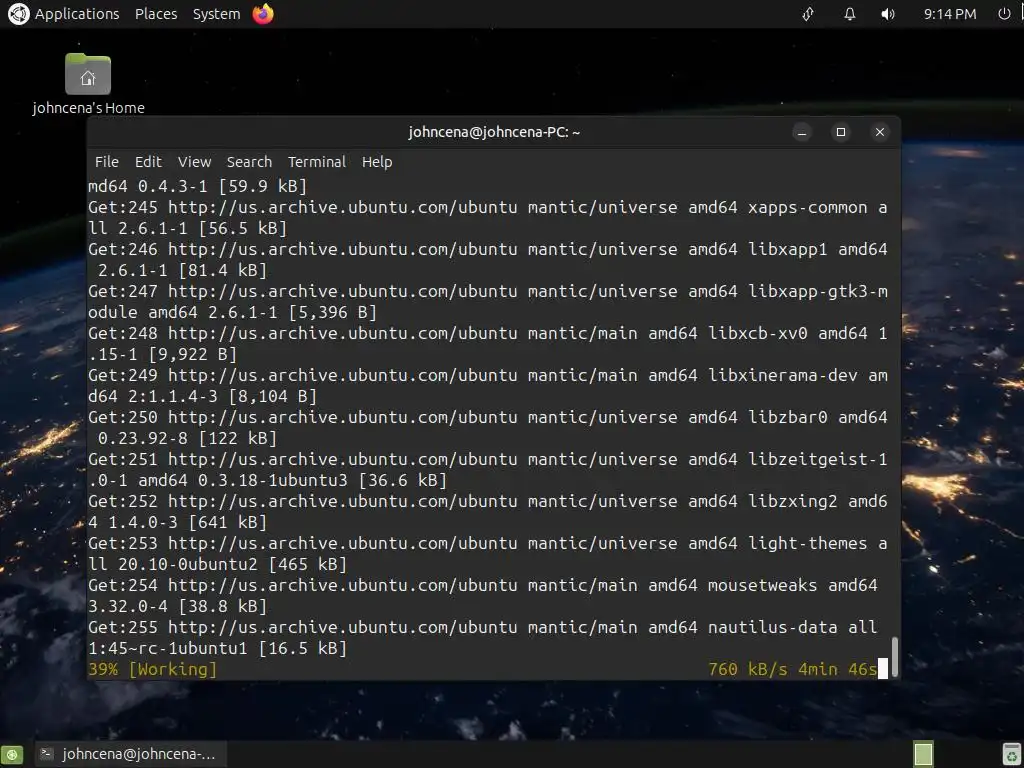The height and width of the screenshot is (768, 1024).
Task: Open the trash icon in bottom panel
Action: [1012, 754]
